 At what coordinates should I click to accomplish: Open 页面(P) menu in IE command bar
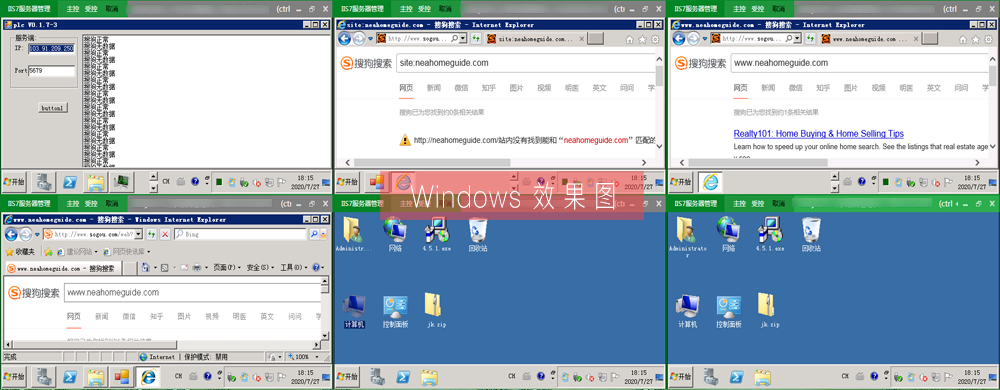[x=226, y=268]
